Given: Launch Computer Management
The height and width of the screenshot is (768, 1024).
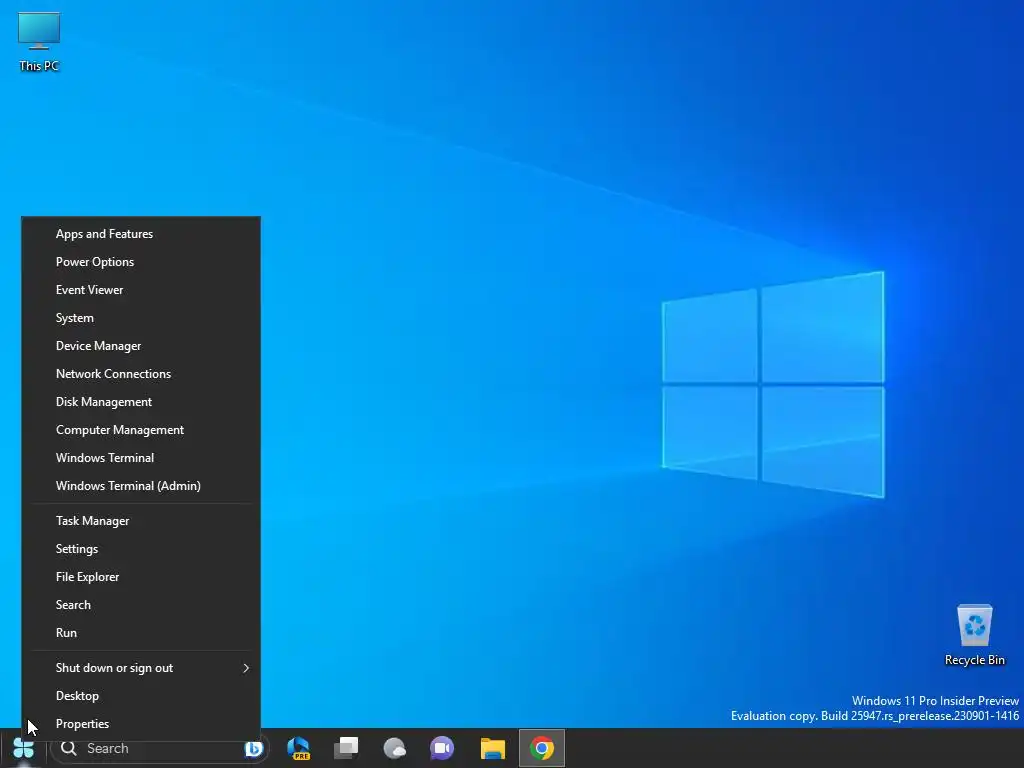Looking at the screenshot, I should [141, 430].
